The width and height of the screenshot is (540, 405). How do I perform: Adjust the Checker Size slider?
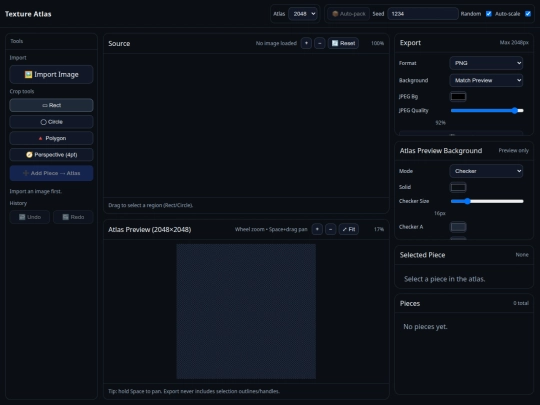(487, 201)
